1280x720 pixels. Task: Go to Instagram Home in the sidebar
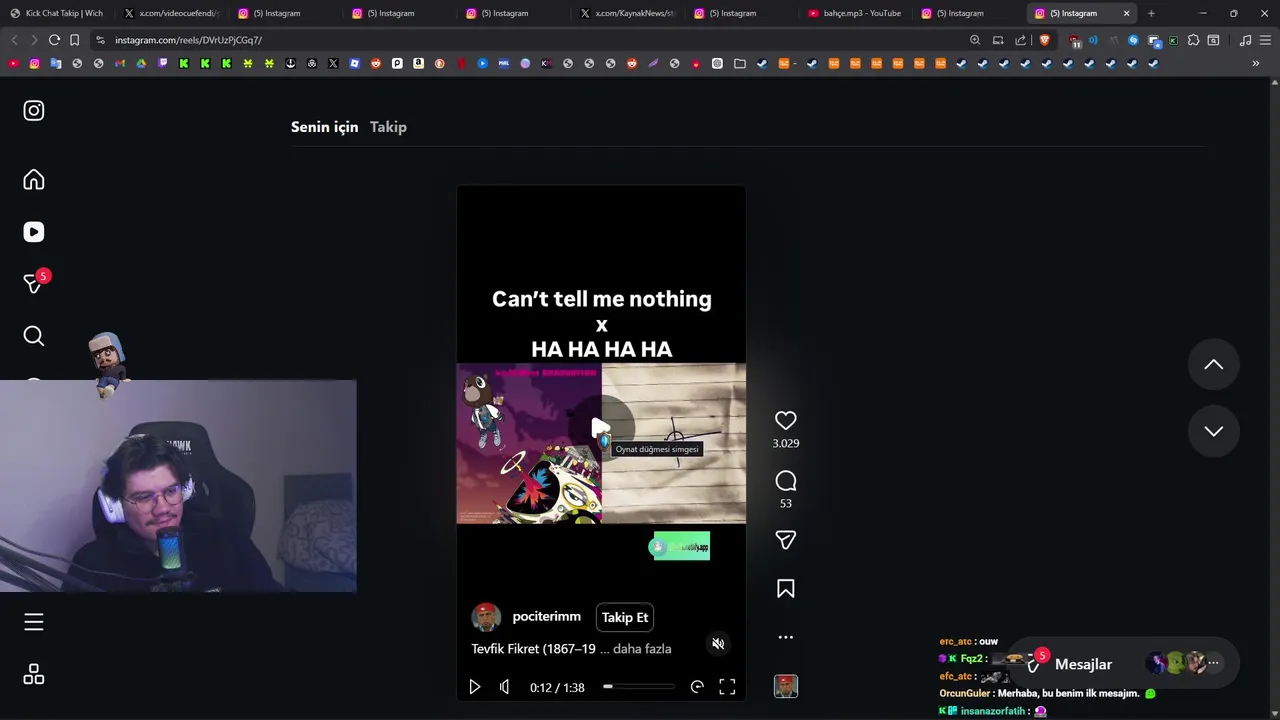(x=34, y=179)
